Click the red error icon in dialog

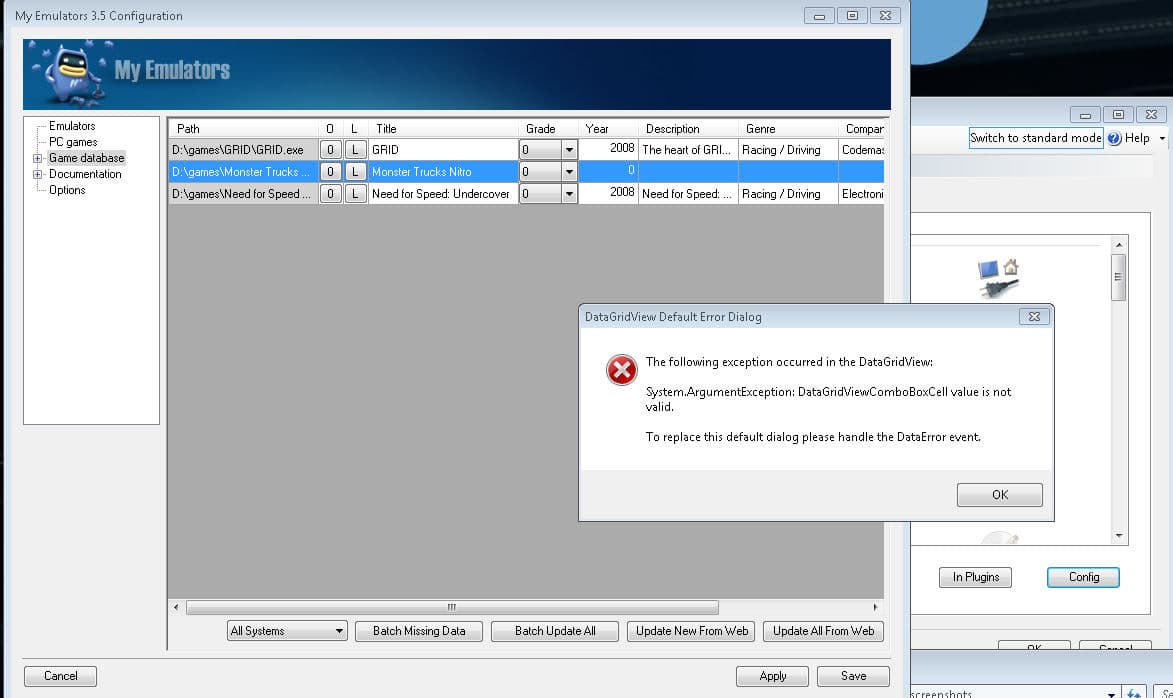pos(622,370)
